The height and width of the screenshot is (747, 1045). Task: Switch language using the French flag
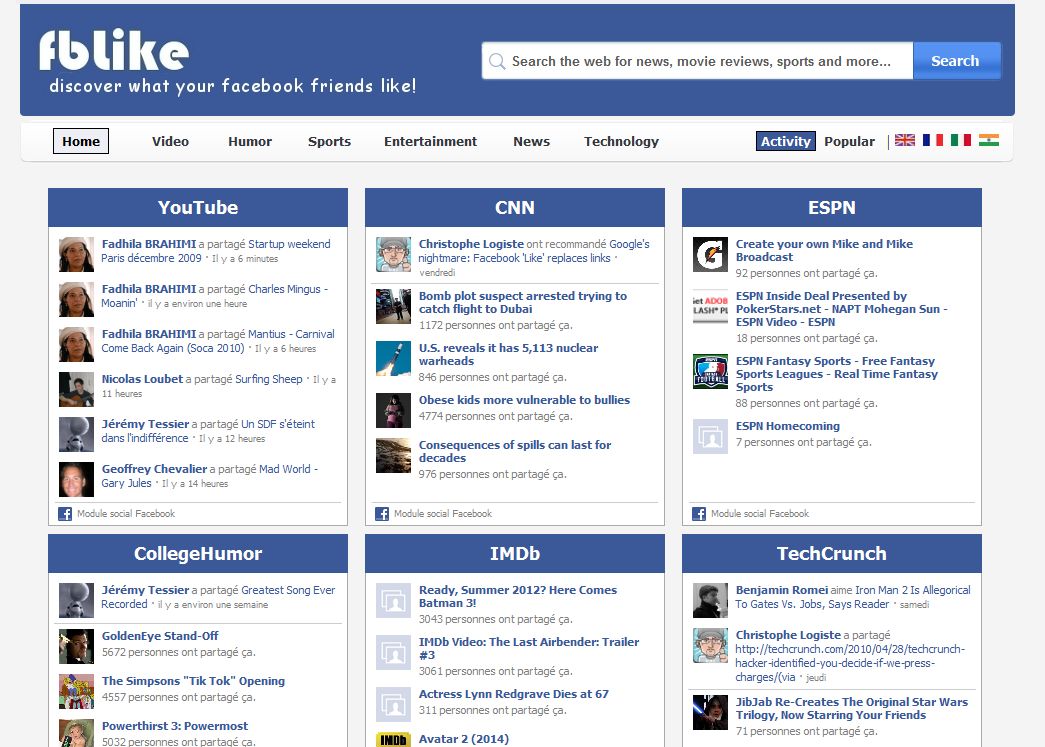click(932, 140)
